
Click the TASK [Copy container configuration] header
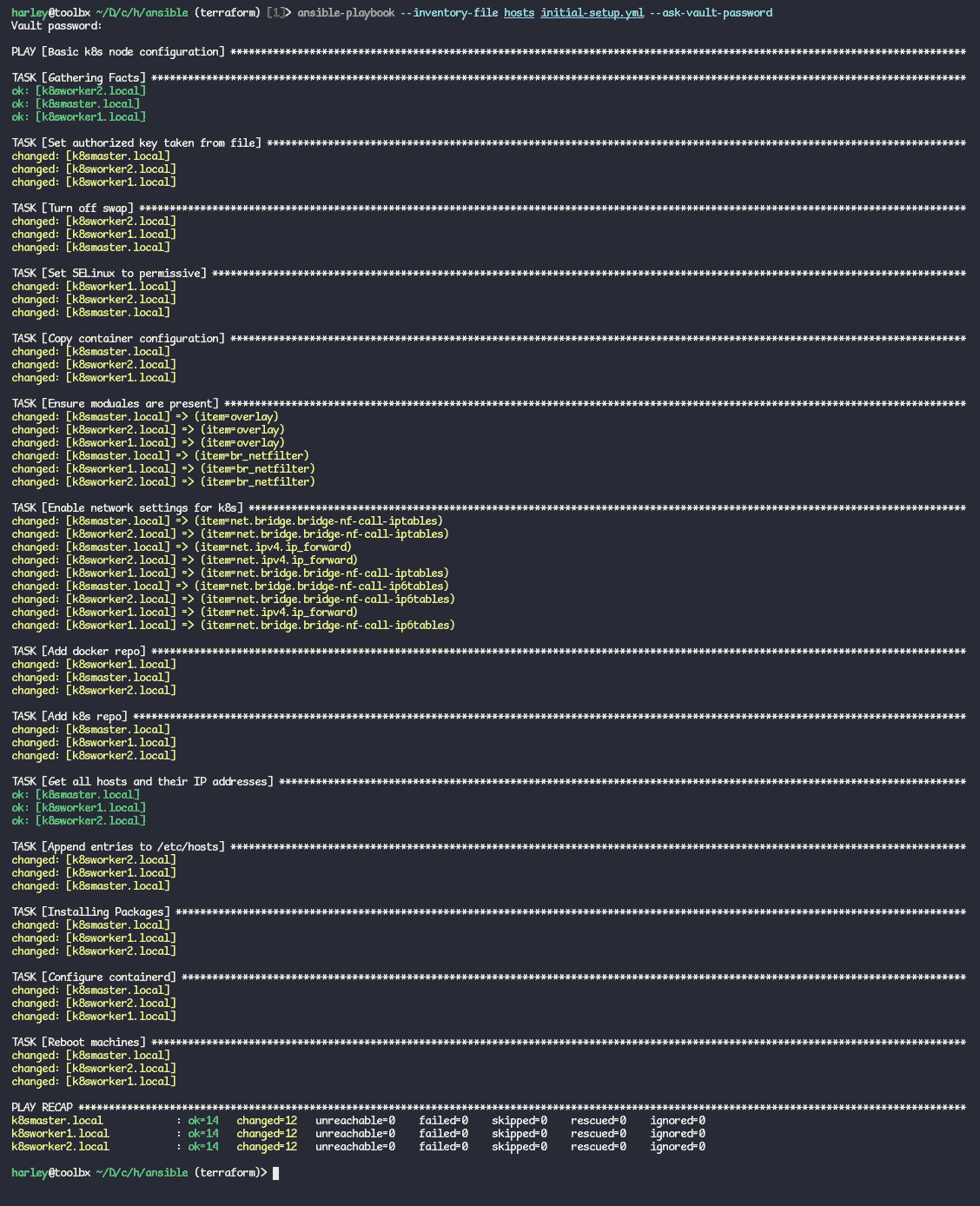(118, 339)
